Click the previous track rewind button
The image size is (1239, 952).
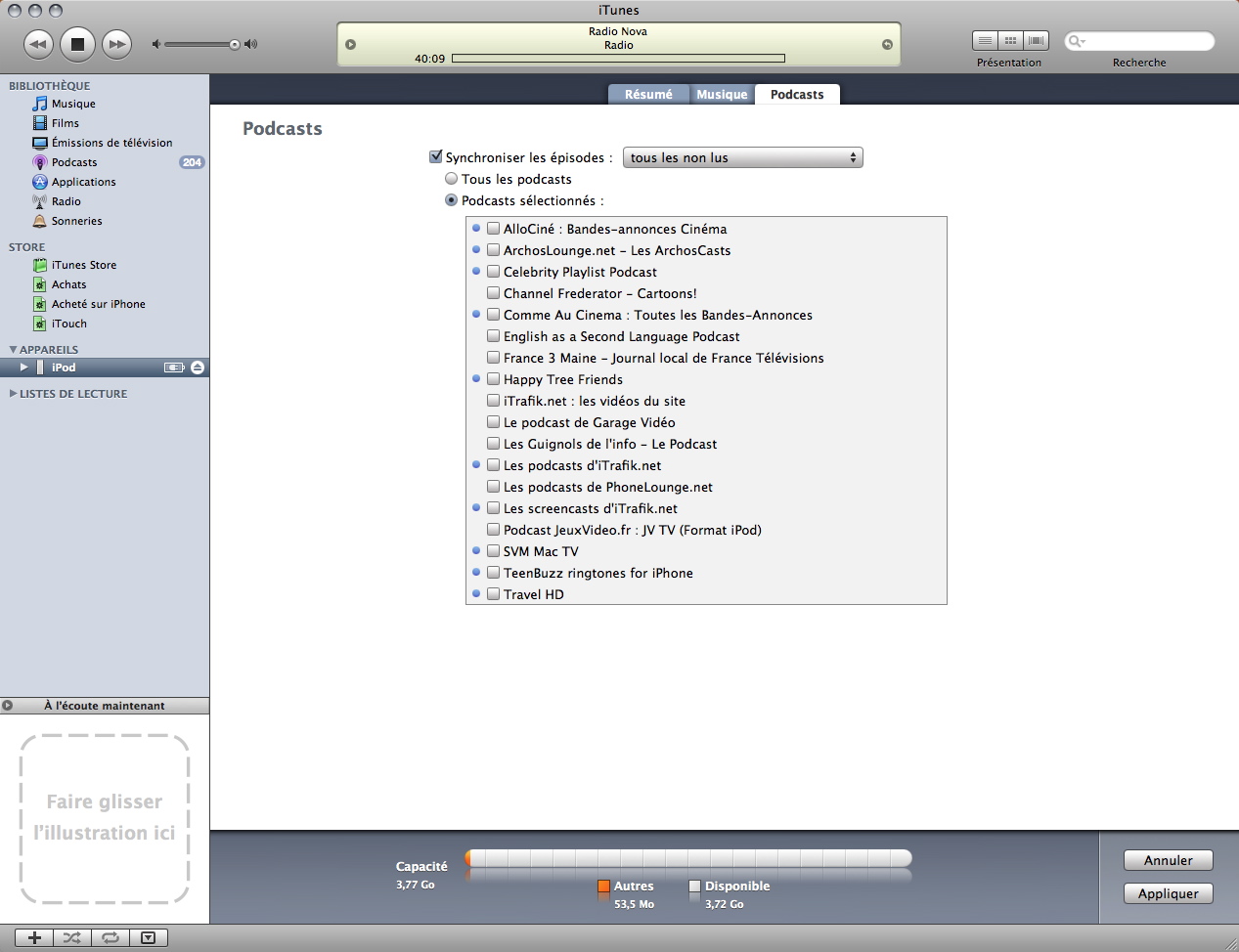(38, 43)
